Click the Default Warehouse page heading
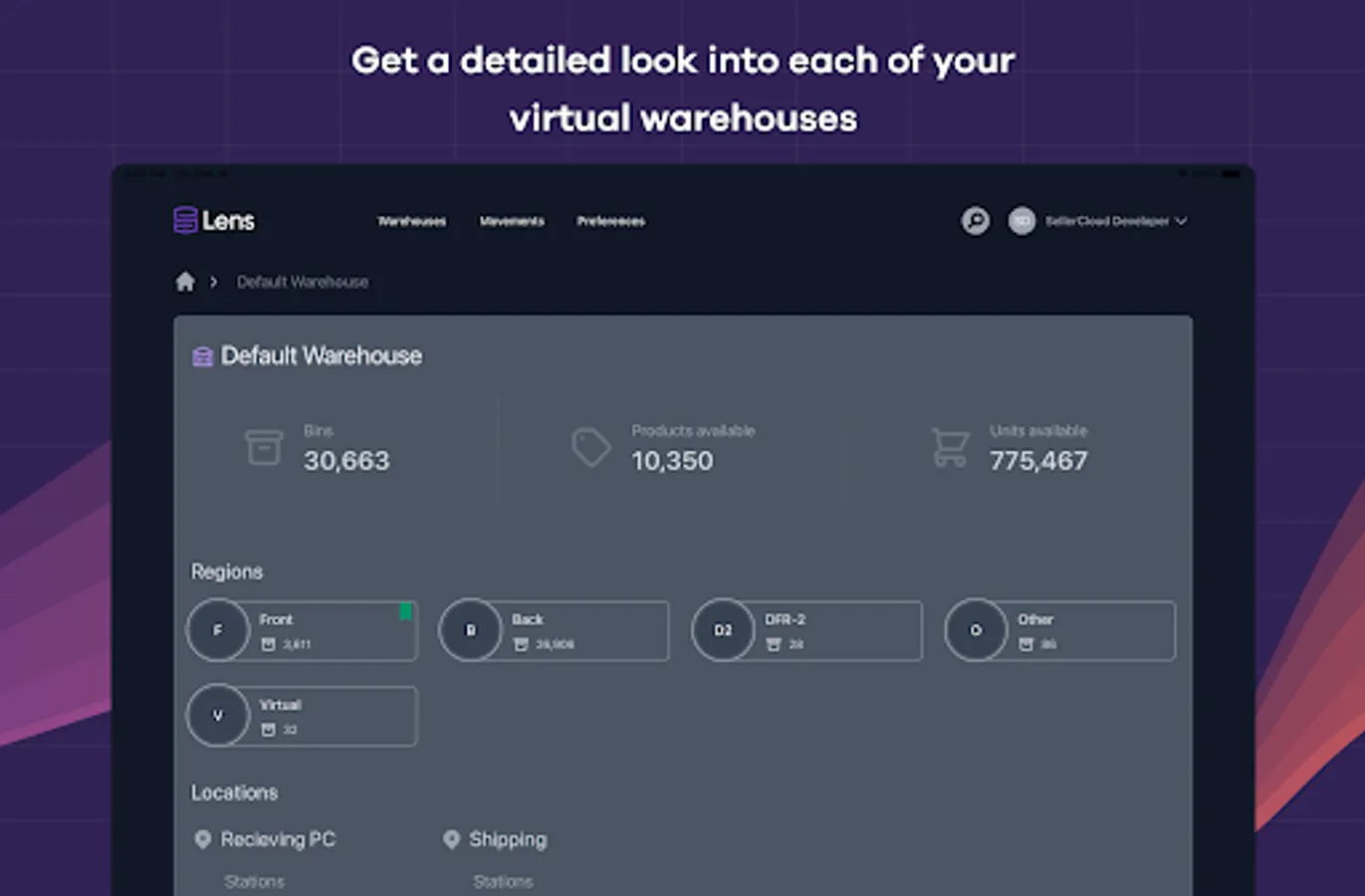This screenshot has height=896, width=1365. click(322, 355)
